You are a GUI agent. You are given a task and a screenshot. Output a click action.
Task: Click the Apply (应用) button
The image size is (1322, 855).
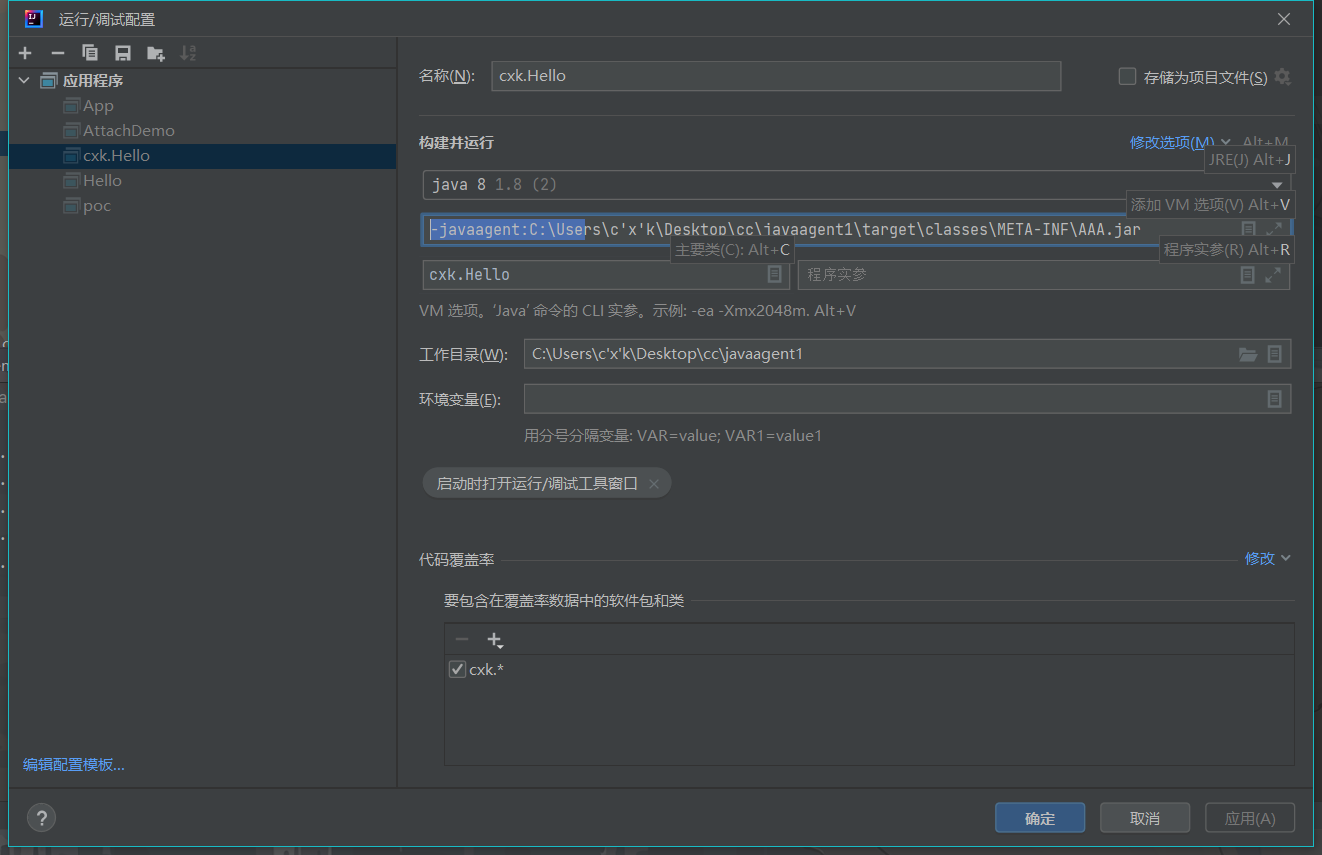coord(1250,818)
